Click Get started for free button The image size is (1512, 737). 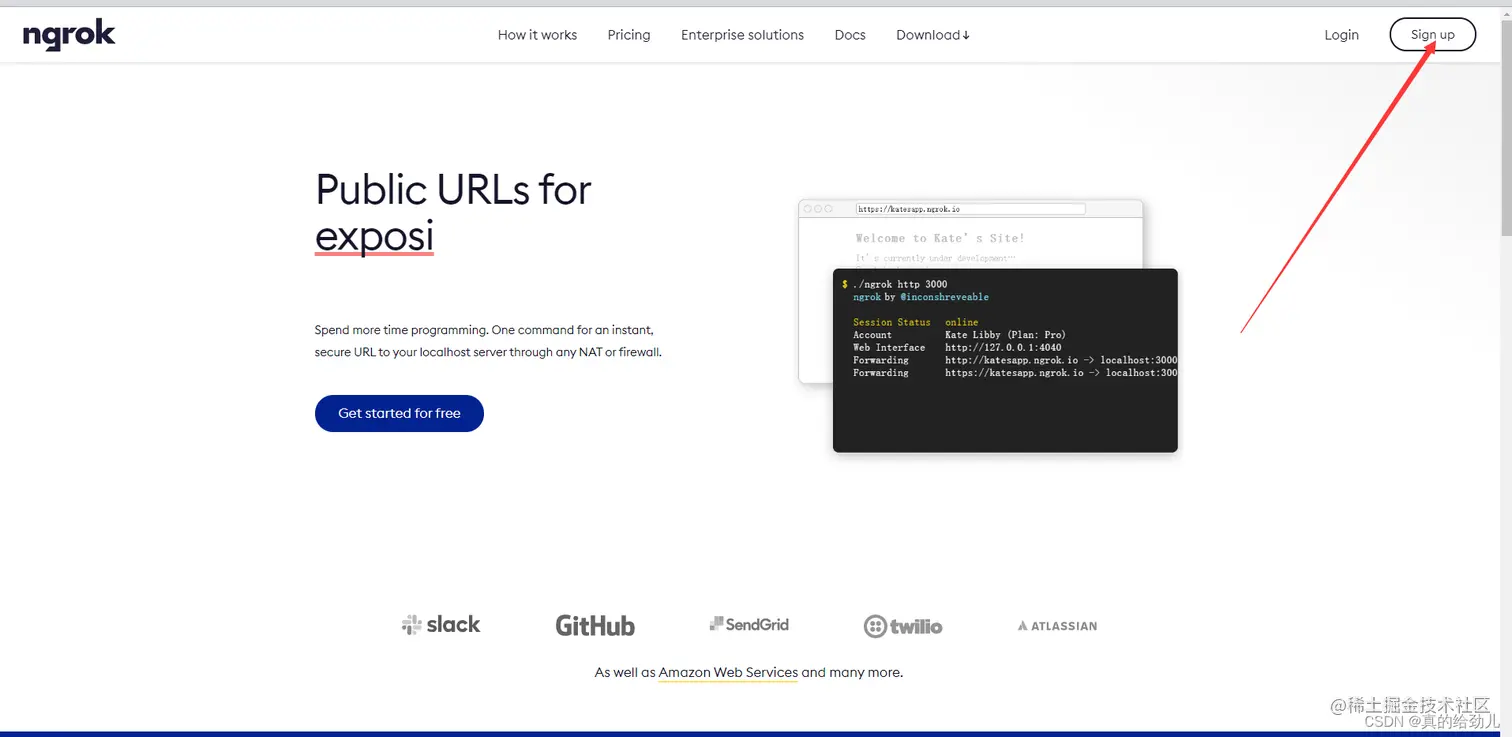pos(399,413)
